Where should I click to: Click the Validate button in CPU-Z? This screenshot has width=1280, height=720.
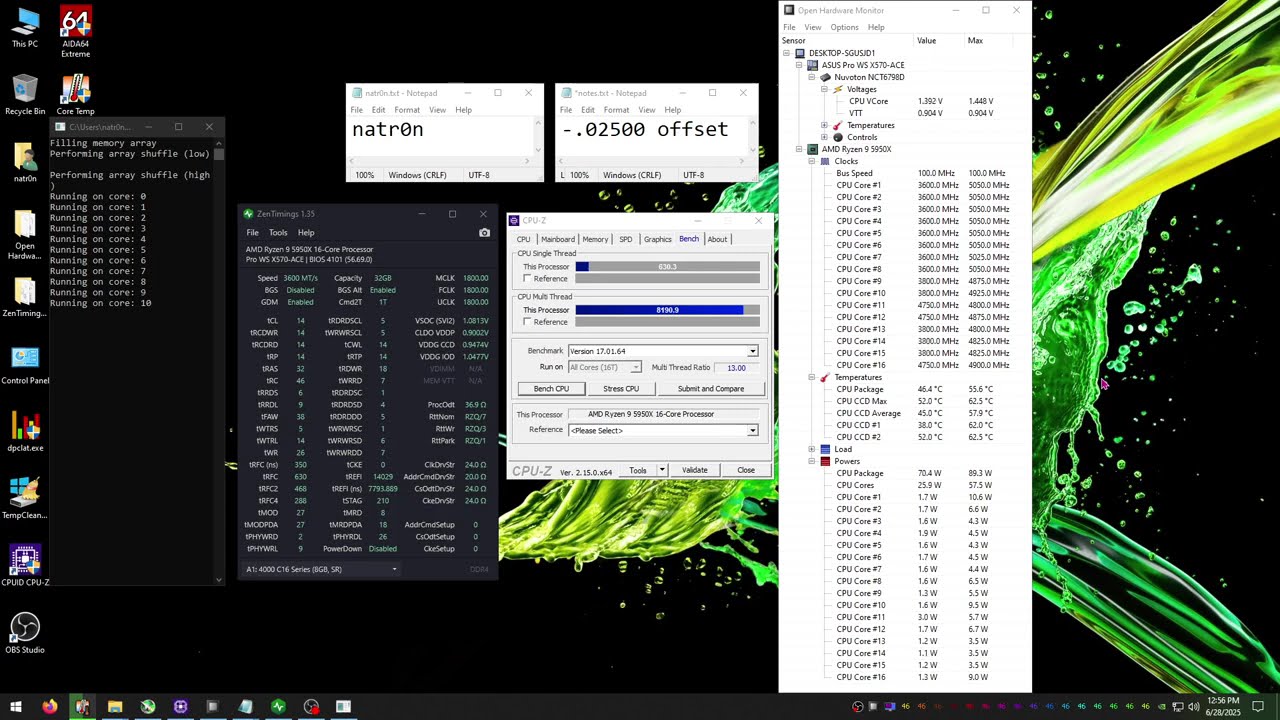tap(694, 470)
